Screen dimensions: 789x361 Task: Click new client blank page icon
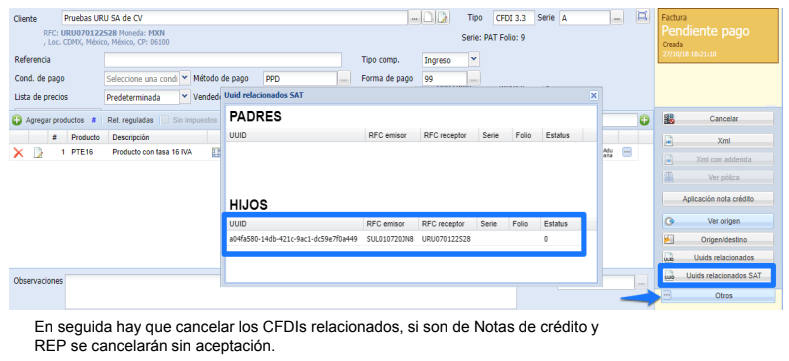click(428, 18)
